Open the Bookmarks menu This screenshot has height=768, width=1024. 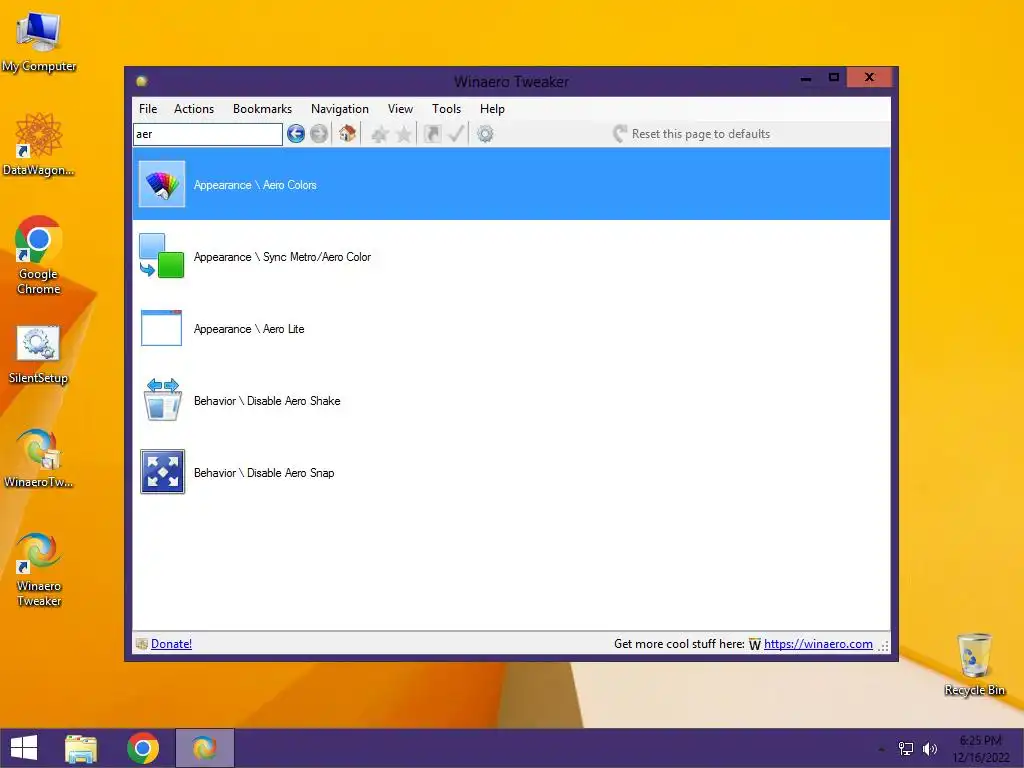(x=263, y=109)
